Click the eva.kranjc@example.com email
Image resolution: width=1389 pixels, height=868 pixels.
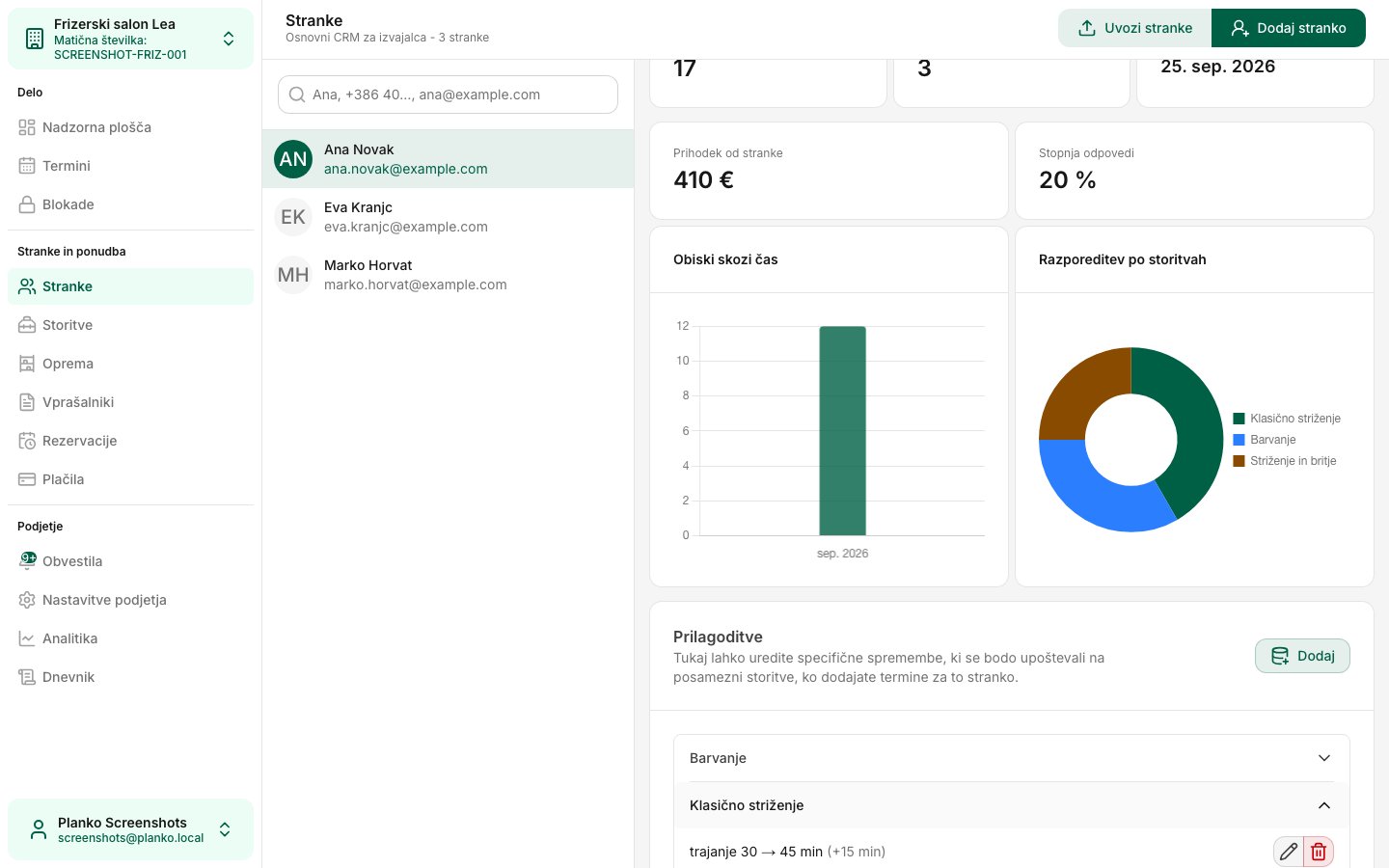tap(406, 227)
